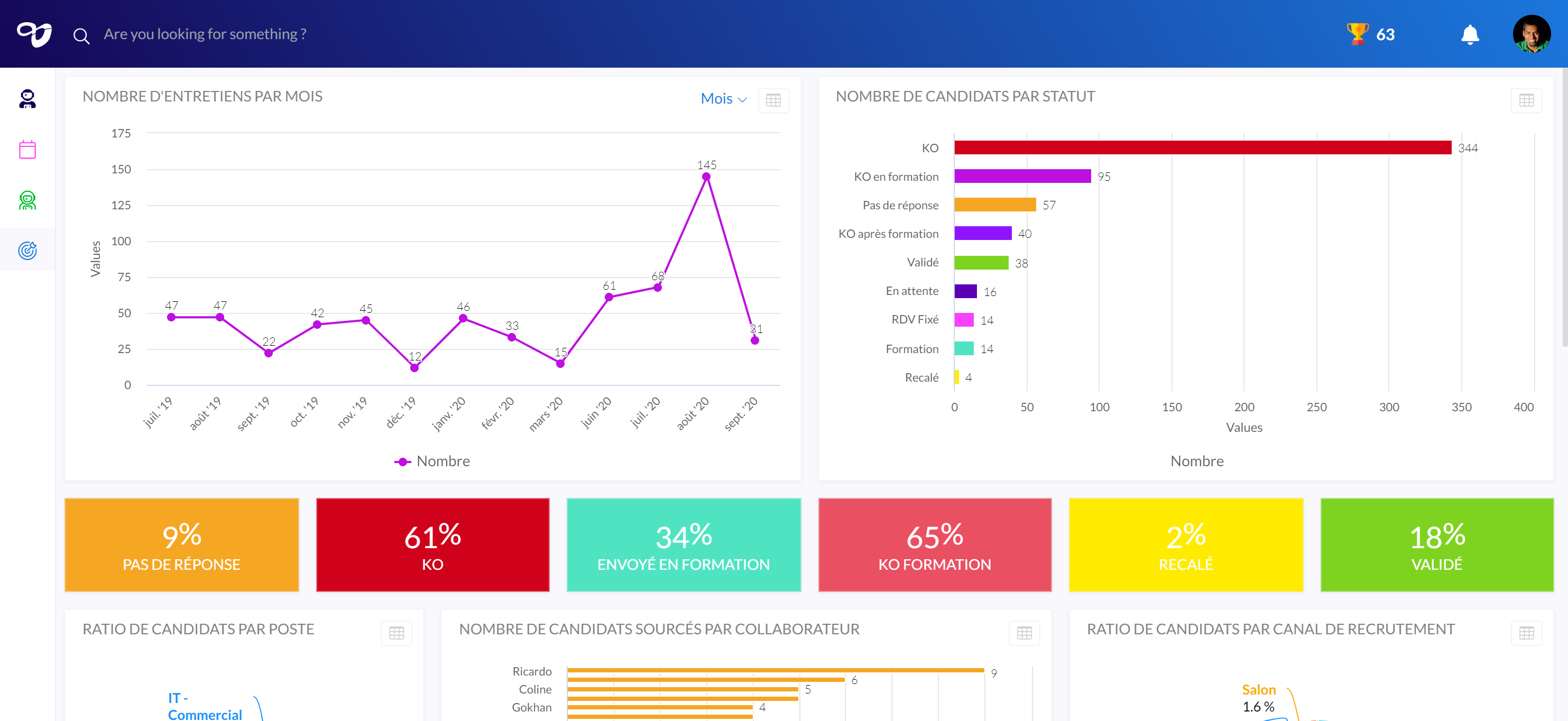Click the yellow Recalé bar

click(956, 377)
